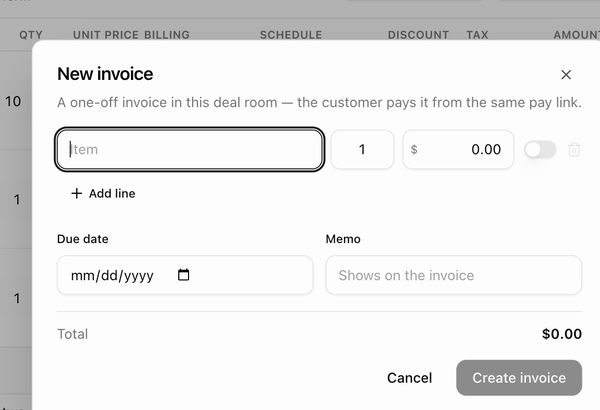Add another line to the invoice
The width and height of the screenshot is (600, 410).
[103, 193]
